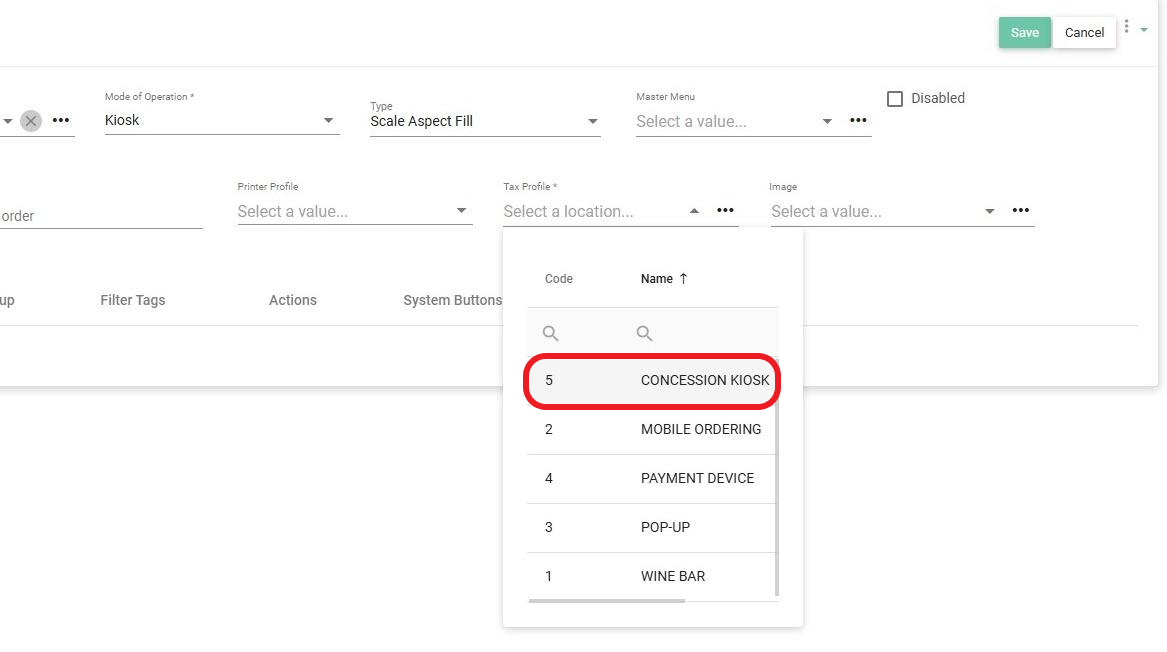Open the Type dropdown showing Scale Aspect Fill
Viewport: 1167px width, 652px height.
click(x=593, y=122)
